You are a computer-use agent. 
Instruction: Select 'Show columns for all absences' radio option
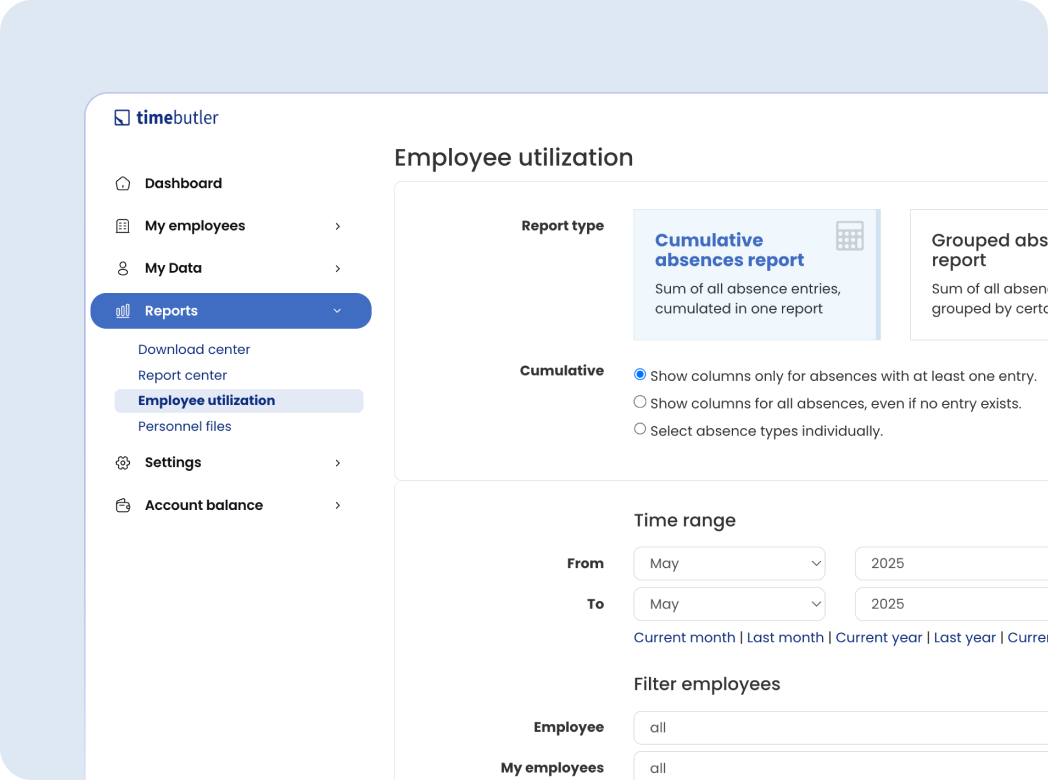640,402
